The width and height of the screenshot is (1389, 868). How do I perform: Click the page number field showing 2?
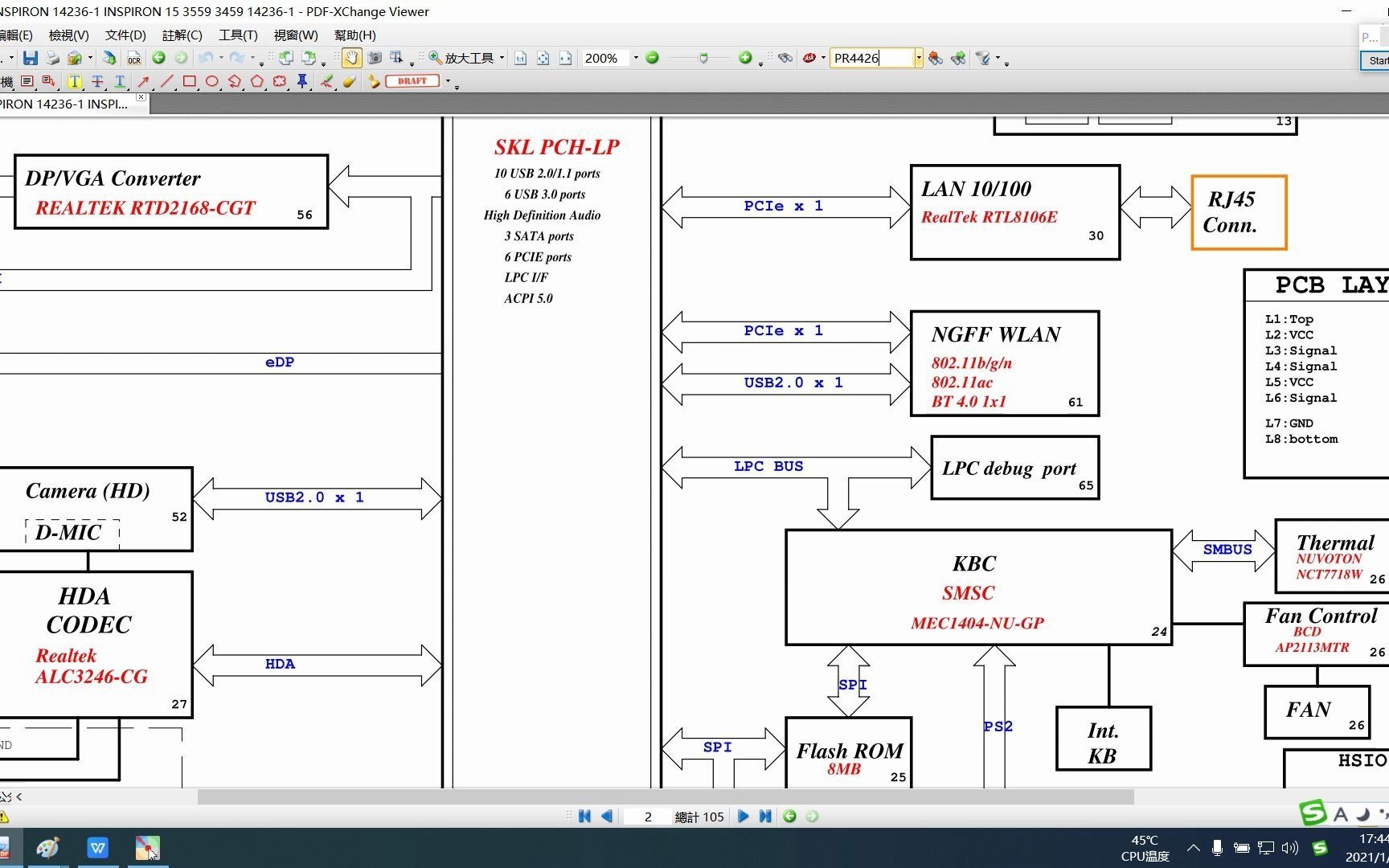[x=648, y=817]
